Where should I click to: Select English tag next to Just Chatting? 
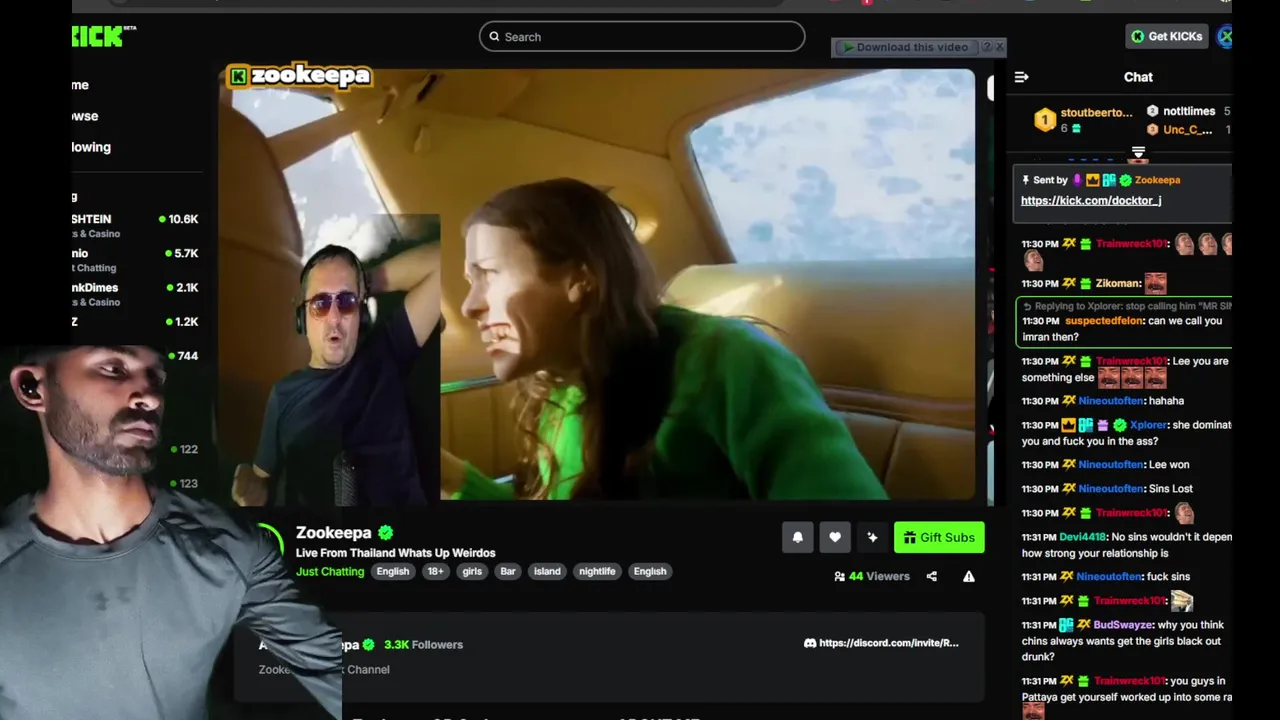tap(393, 572)
